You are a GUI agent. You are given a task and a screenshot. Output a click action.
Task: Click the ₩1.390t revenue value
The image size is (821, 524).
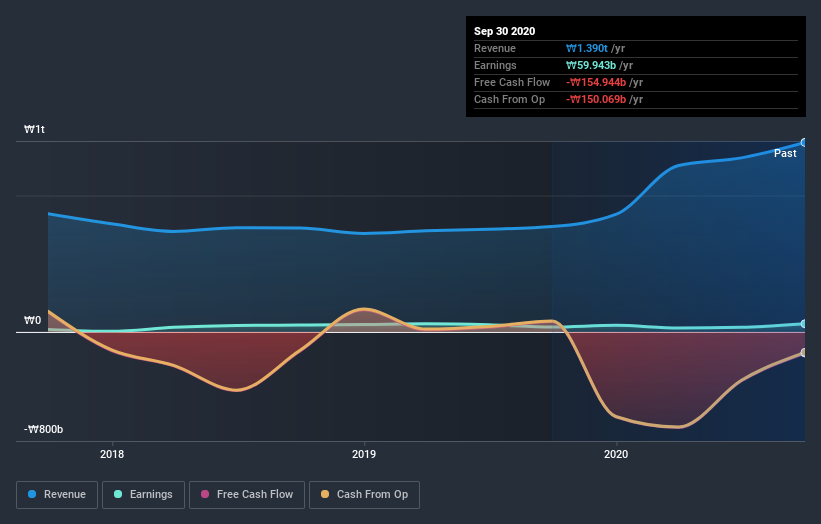586,49
